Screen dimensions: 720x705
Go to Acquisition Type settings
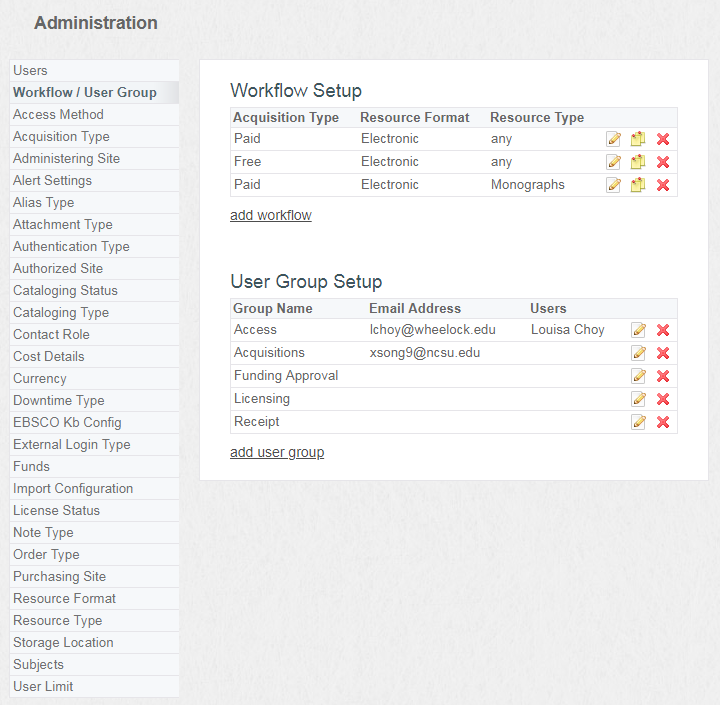(x=94, y=136)
